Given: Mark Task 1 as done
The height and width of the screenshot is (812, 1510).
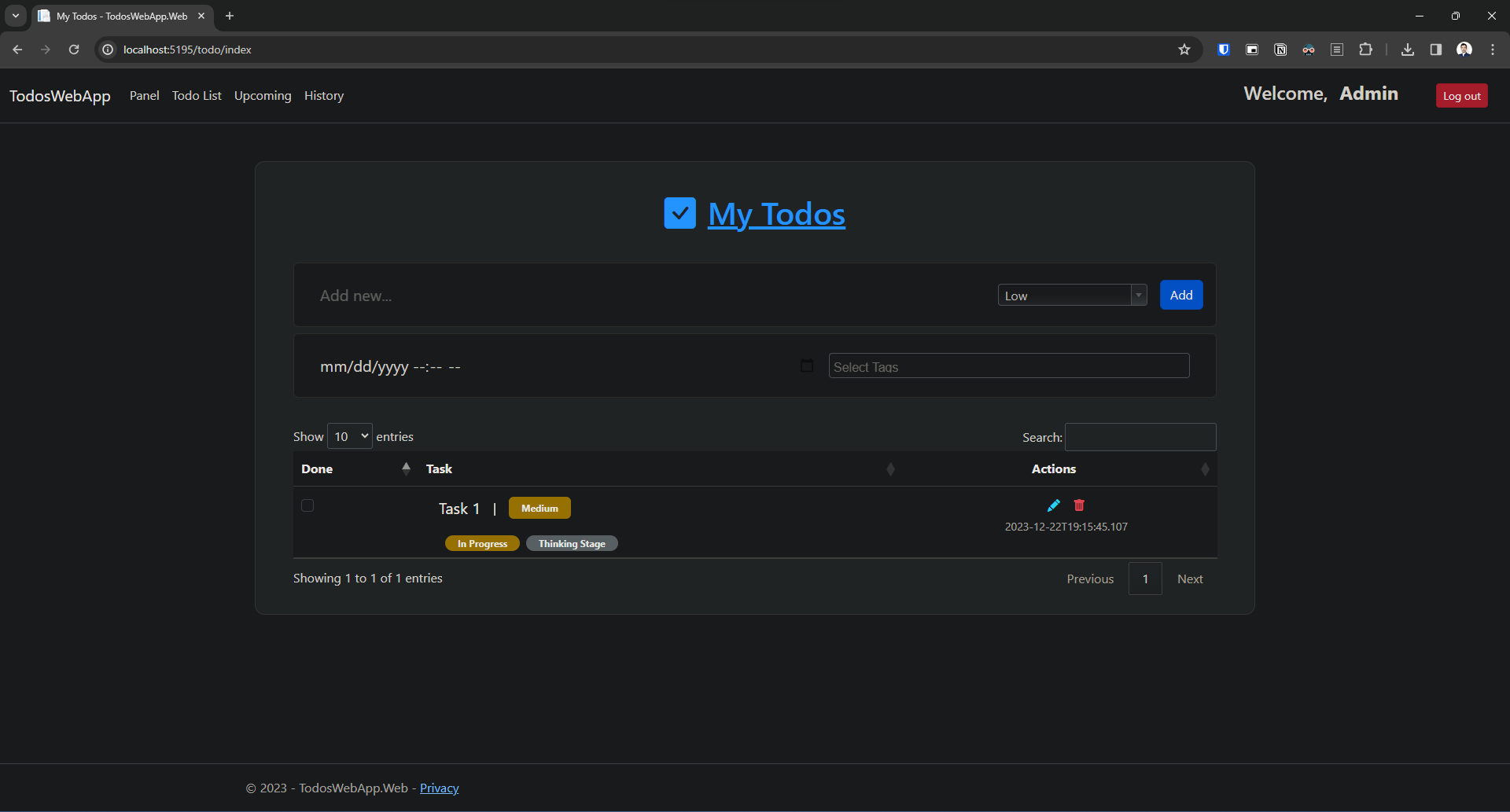Looking at the screenshot, I should tap(308, 505).
